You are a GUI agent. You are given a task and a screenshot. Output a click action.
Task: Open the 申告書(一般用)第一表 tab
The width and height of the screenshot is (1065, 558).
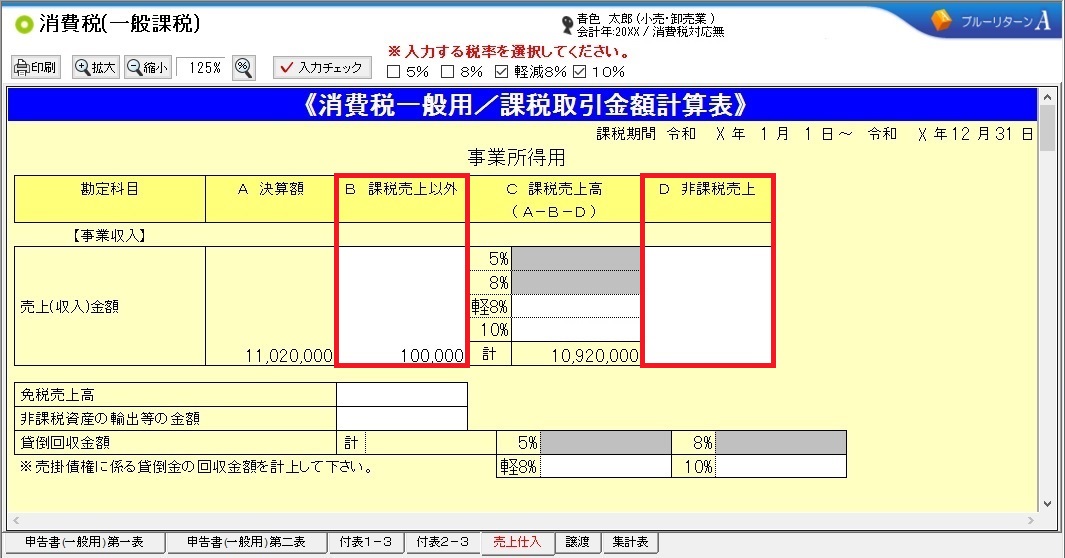tap(84, 542)
